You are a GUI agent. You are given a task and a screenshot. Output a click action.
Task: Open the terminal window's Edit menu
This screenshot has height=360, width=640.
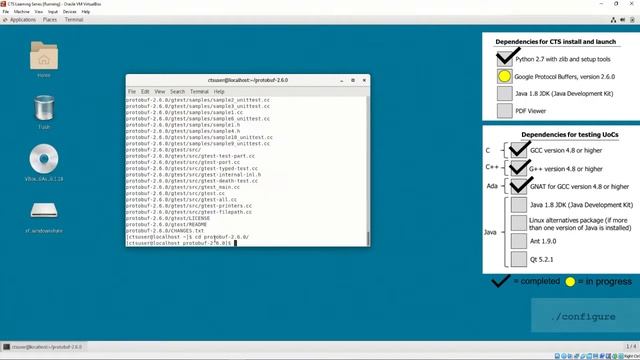coord(145,92)
